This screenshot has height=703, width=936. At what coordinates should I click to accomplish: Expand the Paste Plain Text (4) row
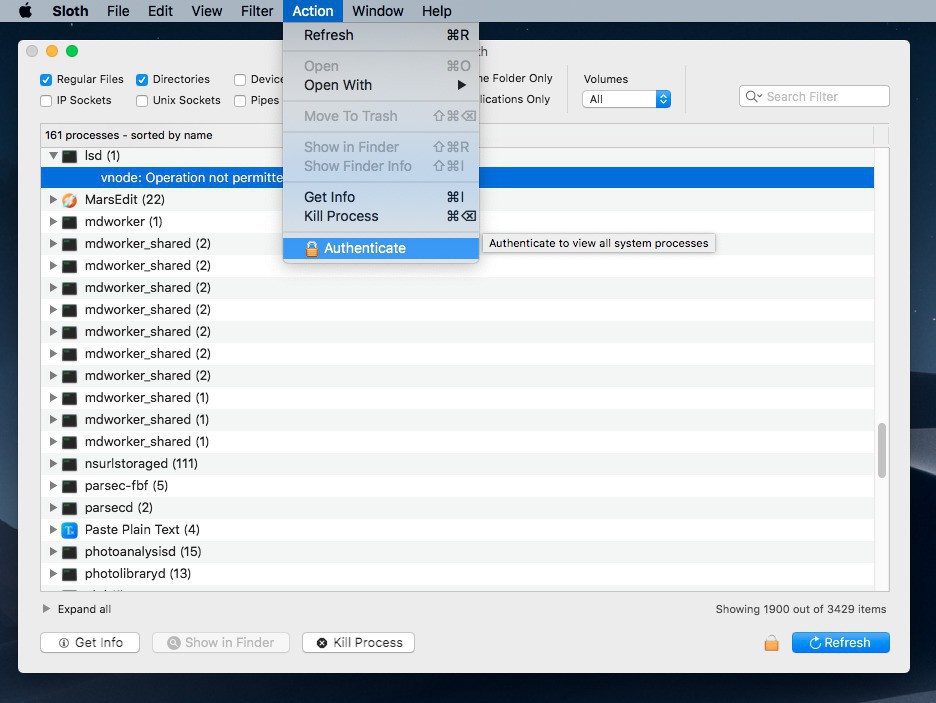click(53, 529)
